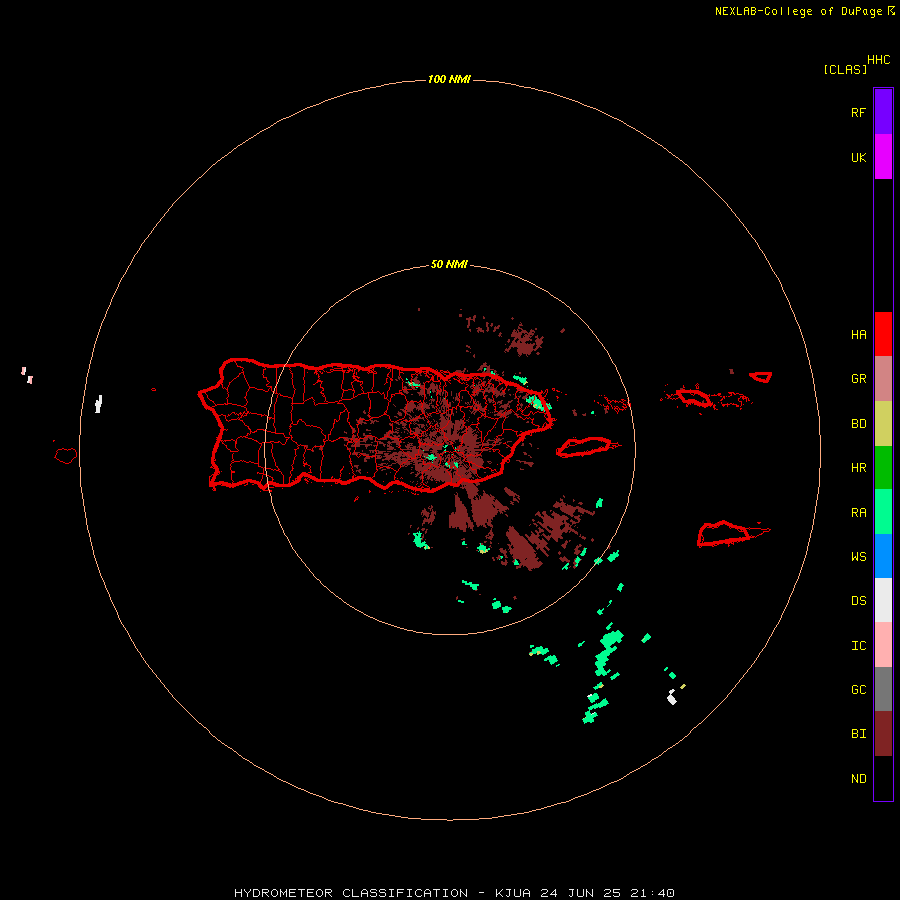
Task: Click the 'KJUA' radar station identifier
Action: pos(513,893)
